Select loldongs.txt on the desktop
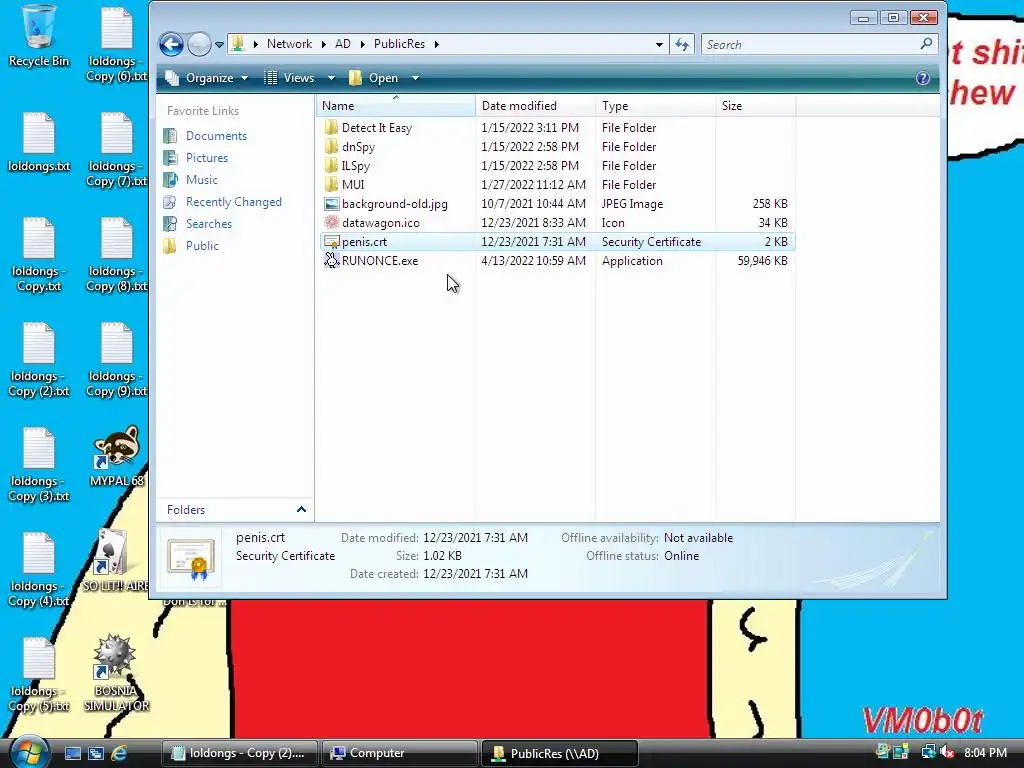The width and height of the screenshot is (1024, 768). pos(39,143)
